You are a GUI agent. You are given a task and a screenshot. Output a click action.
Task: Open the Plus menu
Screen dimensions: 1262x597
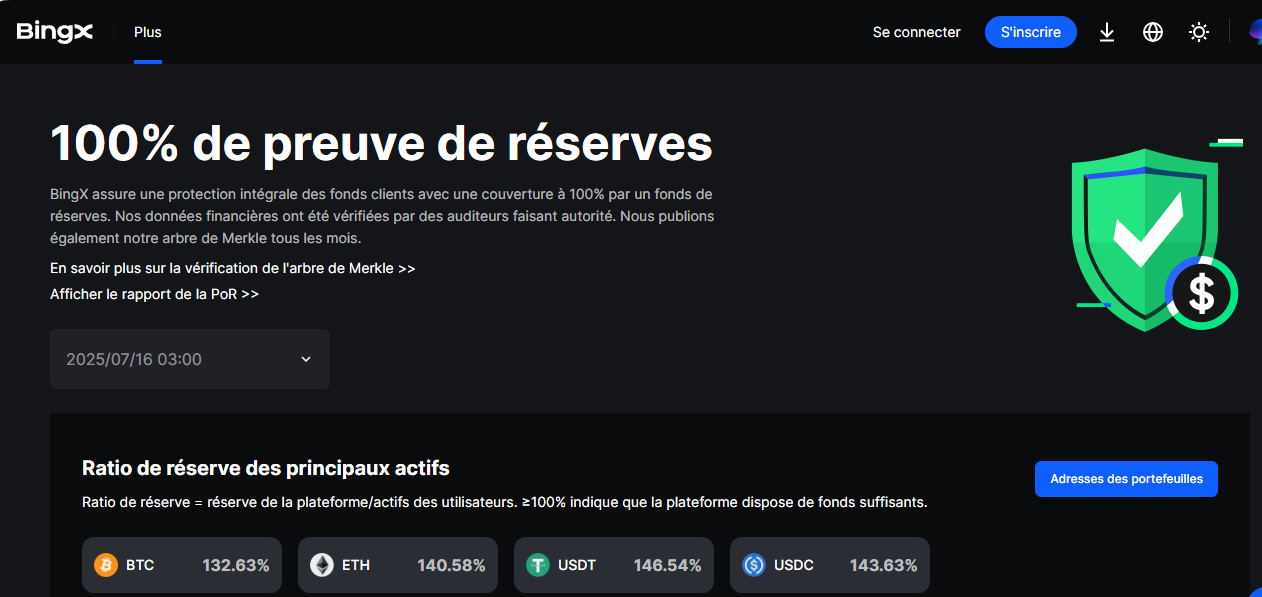tap(147, 31)
